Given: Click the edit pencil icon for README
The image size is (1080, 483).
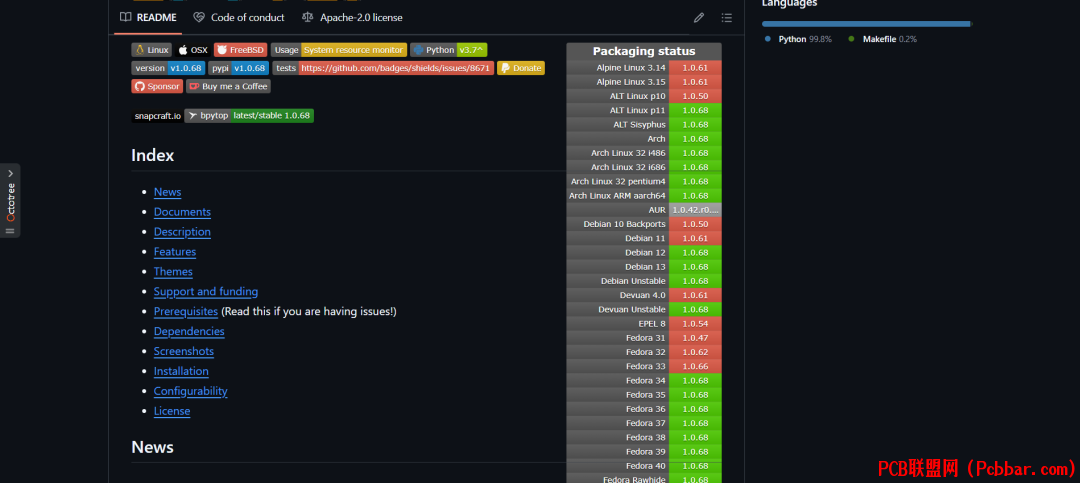Looking at the screenshot, I should 699,18.
